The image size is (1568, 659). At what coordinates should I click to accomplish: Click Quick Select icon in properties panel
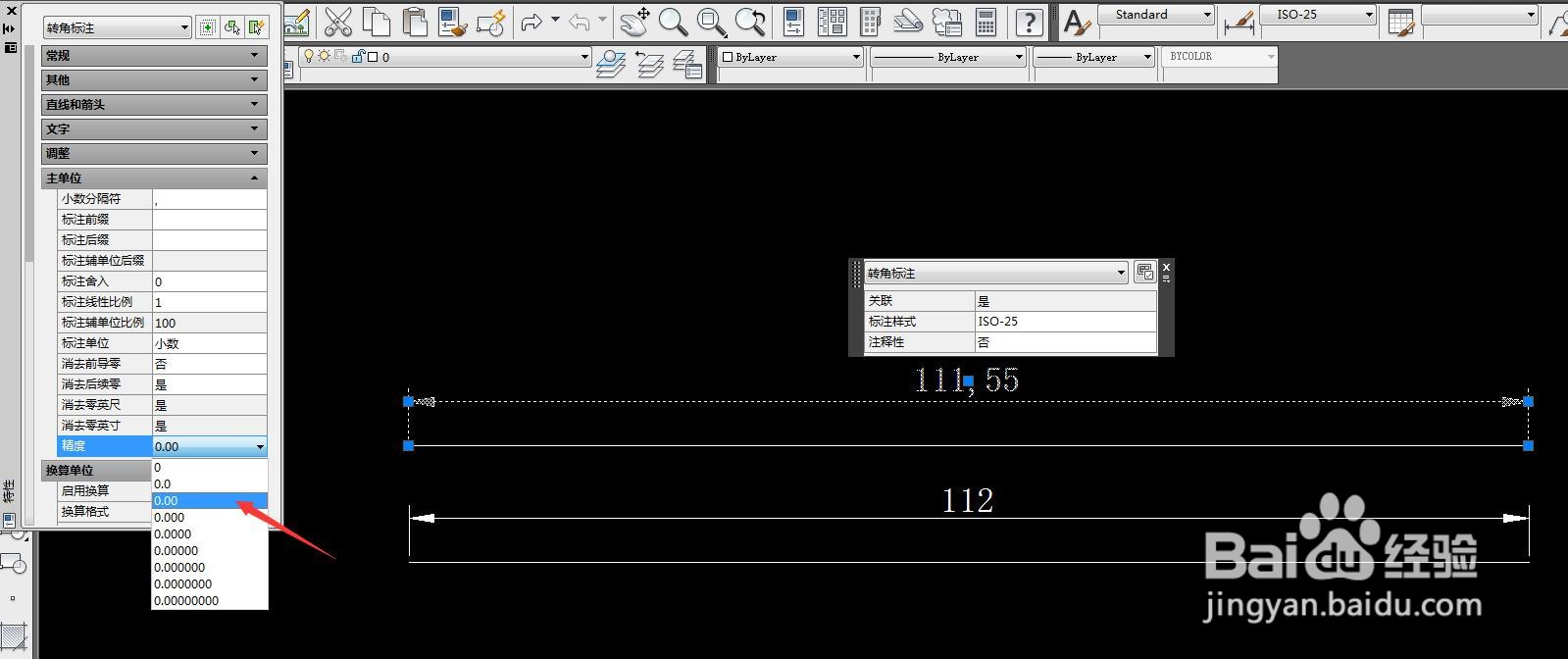click(256, 27)
